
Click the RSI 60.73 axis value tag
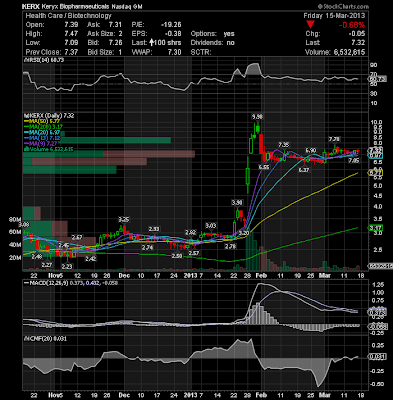coord(377,79)
